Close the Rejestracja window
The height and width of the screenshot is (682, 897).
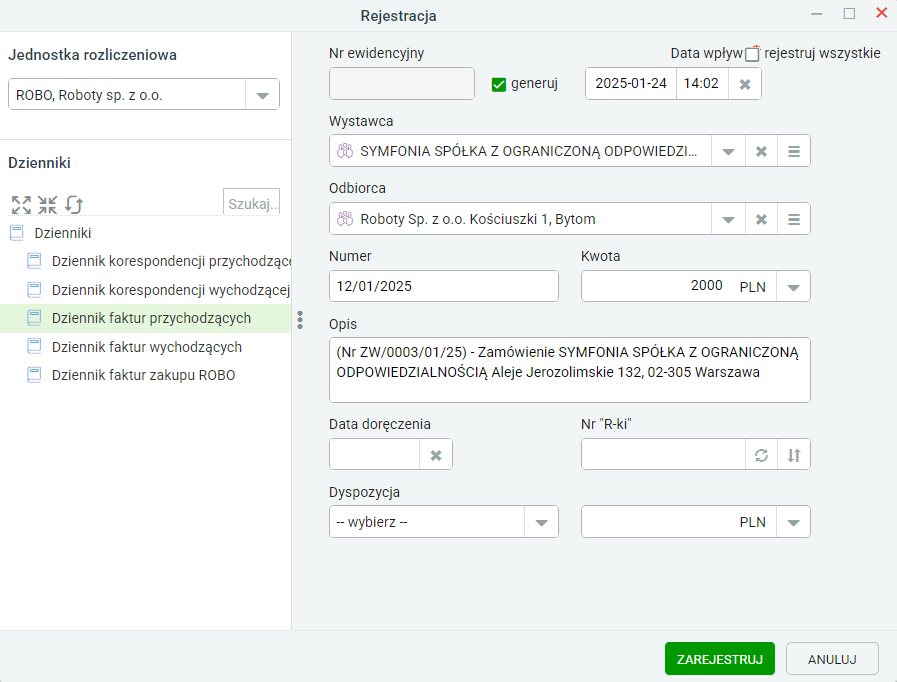click(882, 13)
